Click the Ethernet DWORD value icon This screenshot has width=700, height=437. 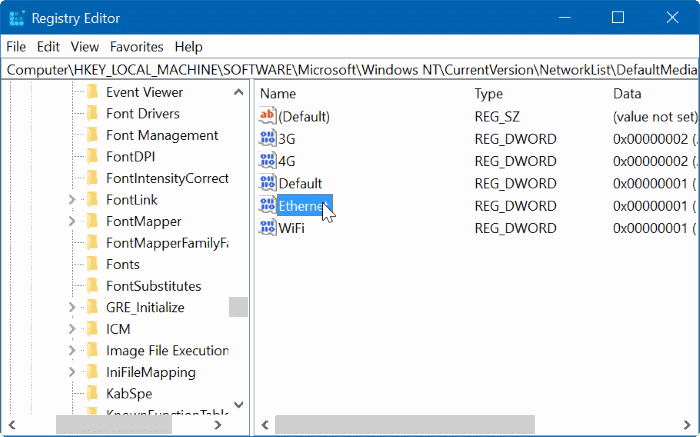[x=267, y=205]
